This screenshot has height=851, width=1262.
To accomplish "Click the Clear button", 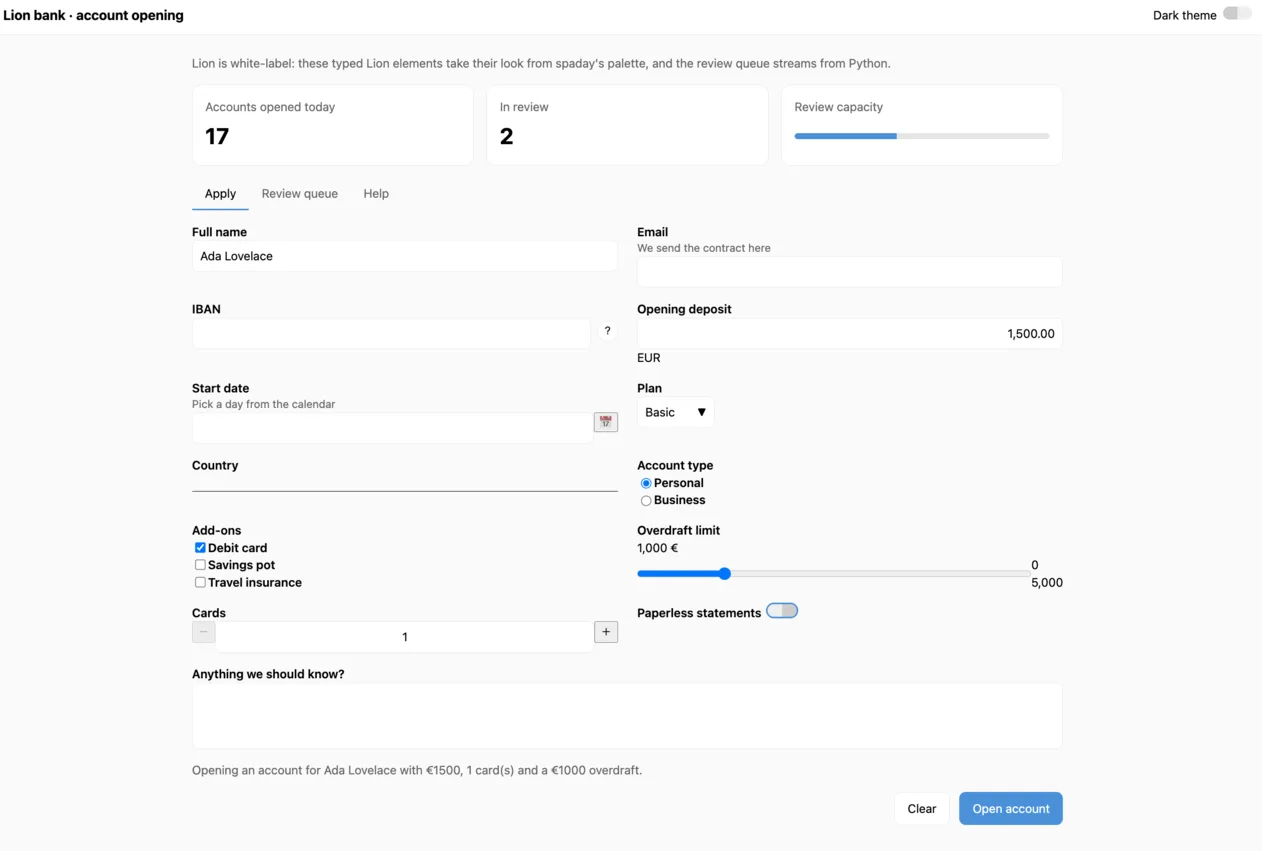I will (x=922, y=809).
